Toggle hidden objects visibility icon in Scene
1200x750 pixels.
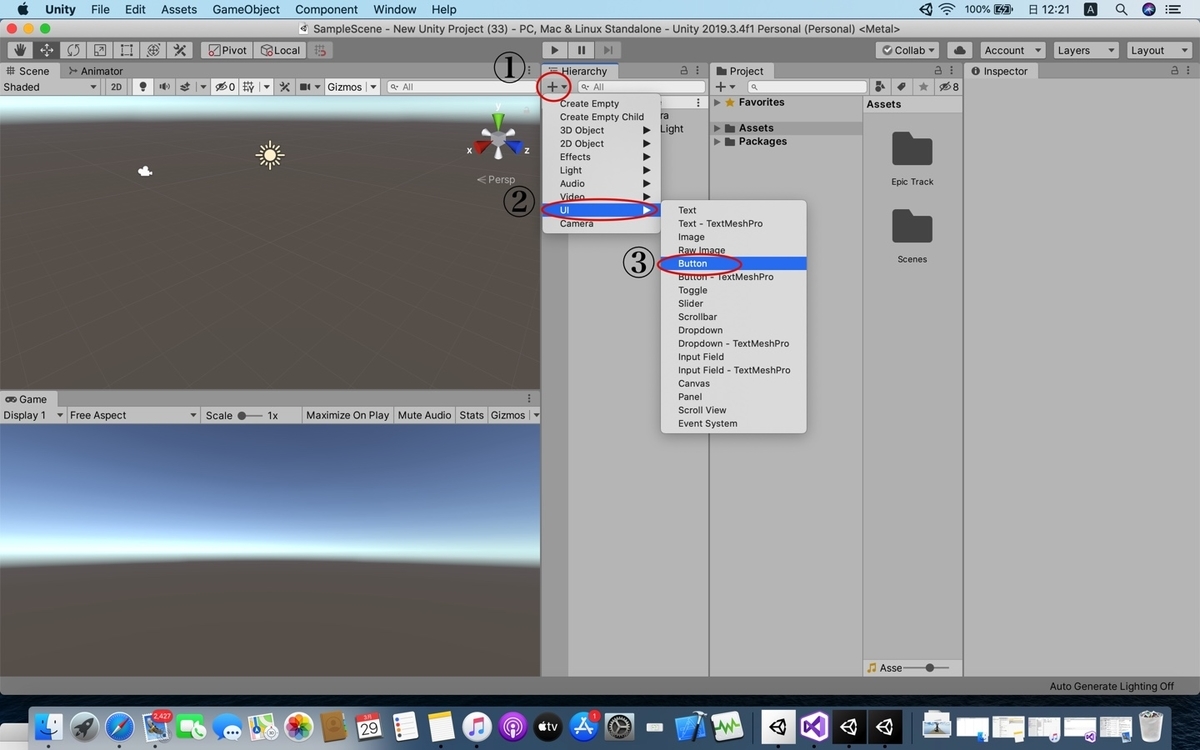click(x=225, y=87)
